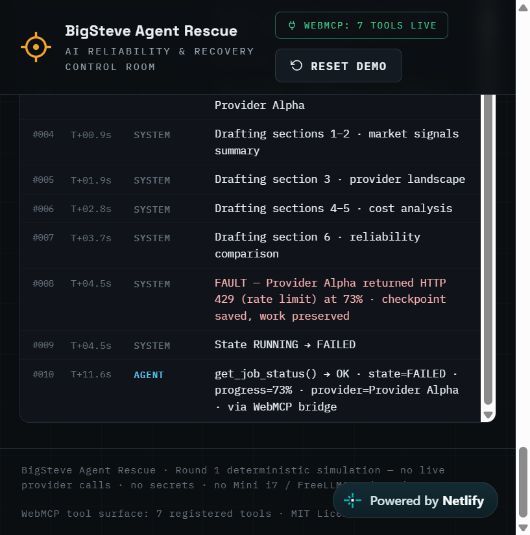530x535 pixels.
Task: Click the Netlify logo icon
Action: 352,501
